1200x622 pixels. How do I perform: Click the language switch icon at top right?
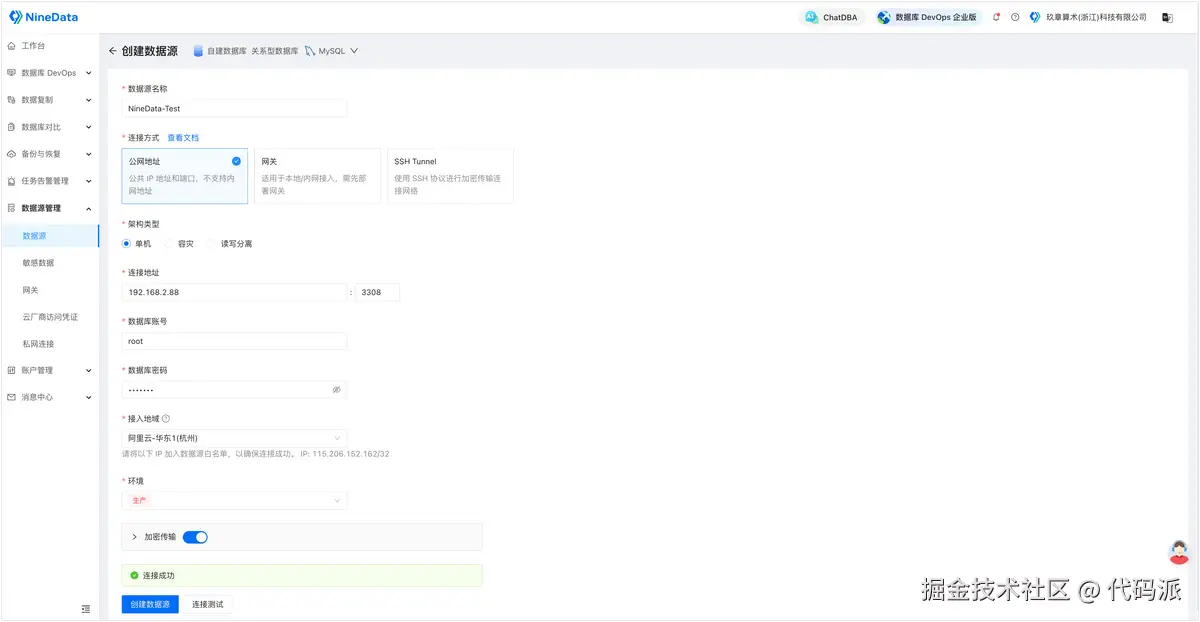(1167, 17)
